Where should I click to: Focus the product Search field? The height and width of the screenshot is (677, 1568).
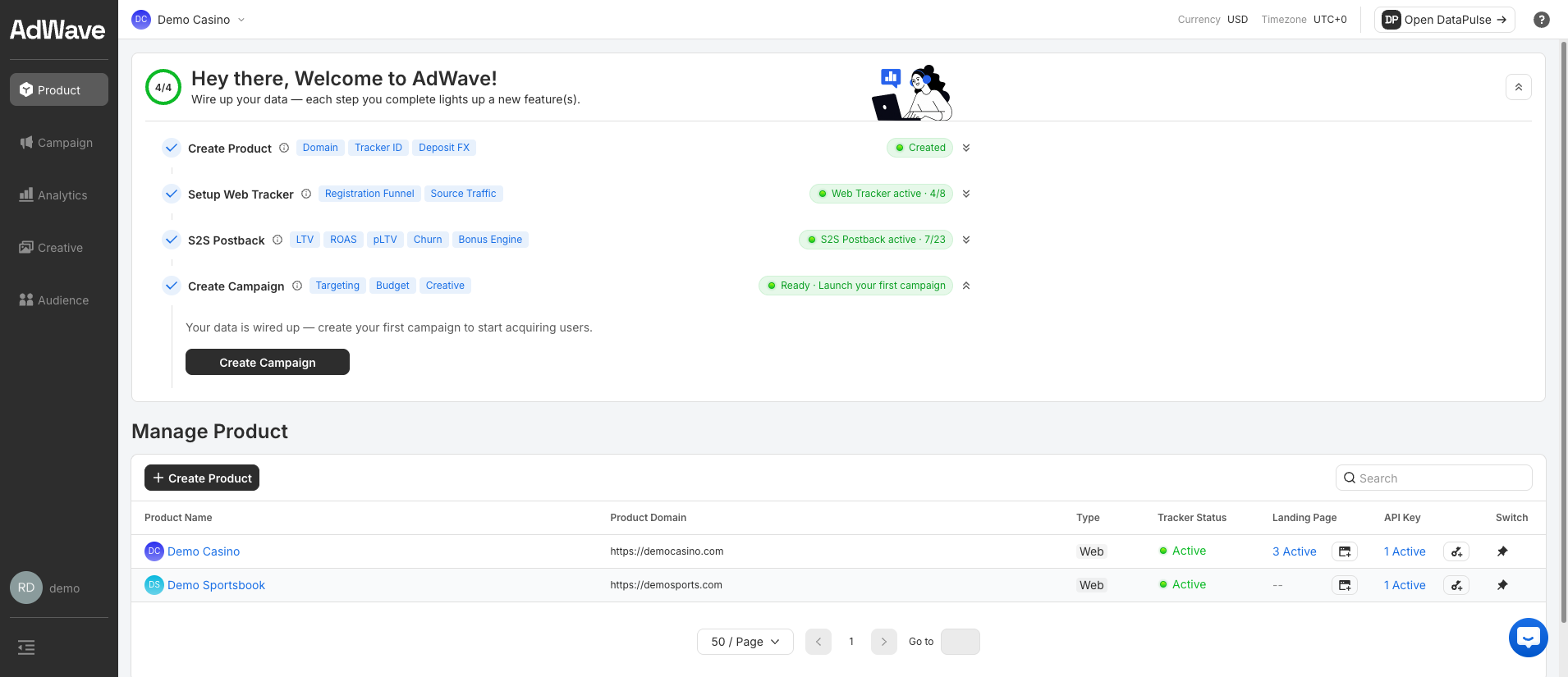coord(1433,478)
